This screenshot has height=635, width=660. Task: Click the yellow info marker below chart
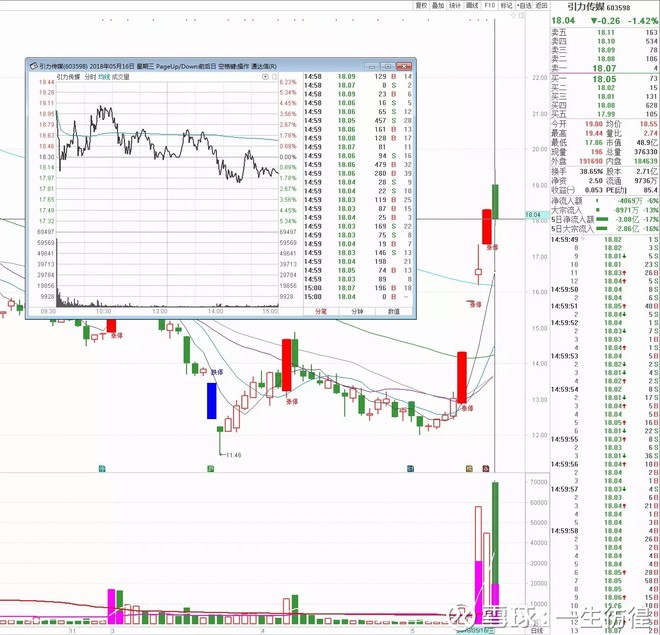click(x=469, y=468)
